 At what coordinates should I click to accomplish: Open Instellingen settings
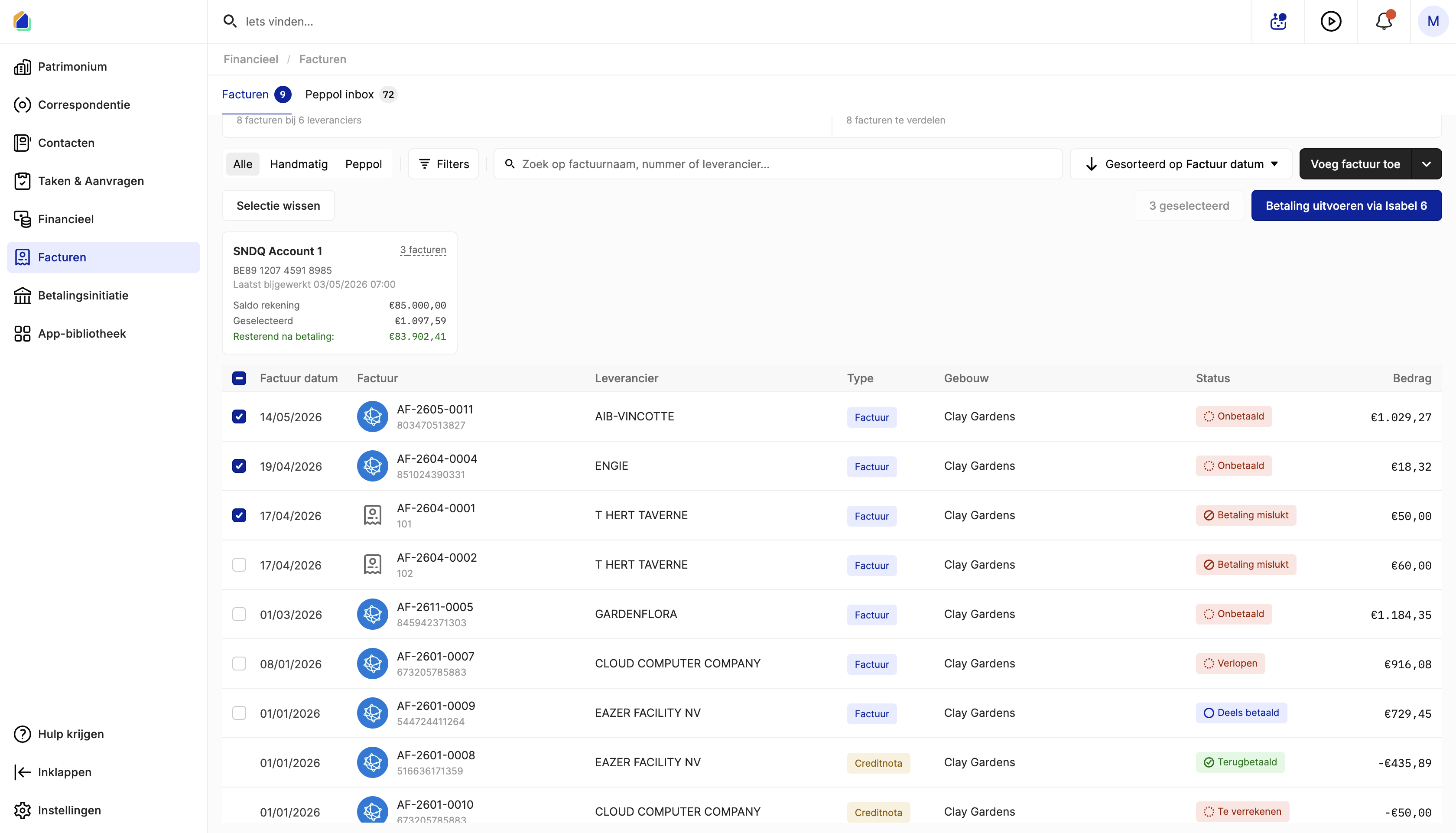(104, 810)
